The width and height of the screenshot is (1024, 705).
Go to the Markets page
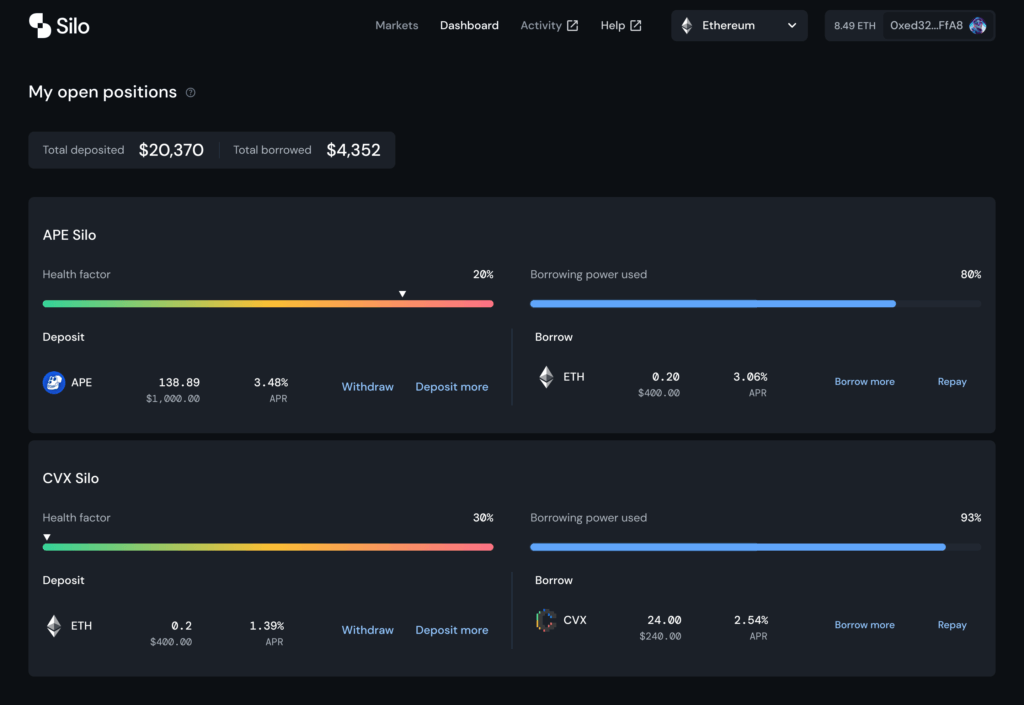(x=396, y=25)
